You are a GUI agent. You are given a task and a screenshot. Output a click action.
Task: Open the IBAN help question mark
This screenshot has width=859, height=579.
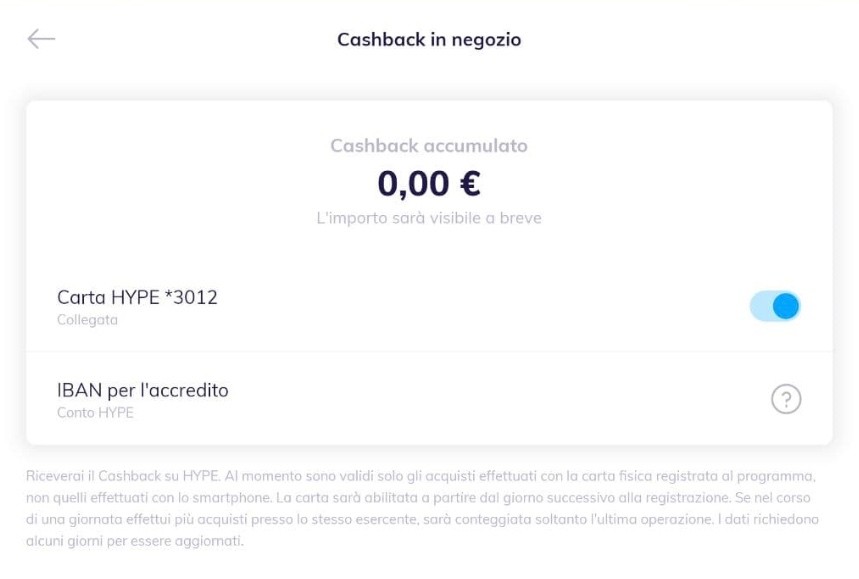pos(786,399)
